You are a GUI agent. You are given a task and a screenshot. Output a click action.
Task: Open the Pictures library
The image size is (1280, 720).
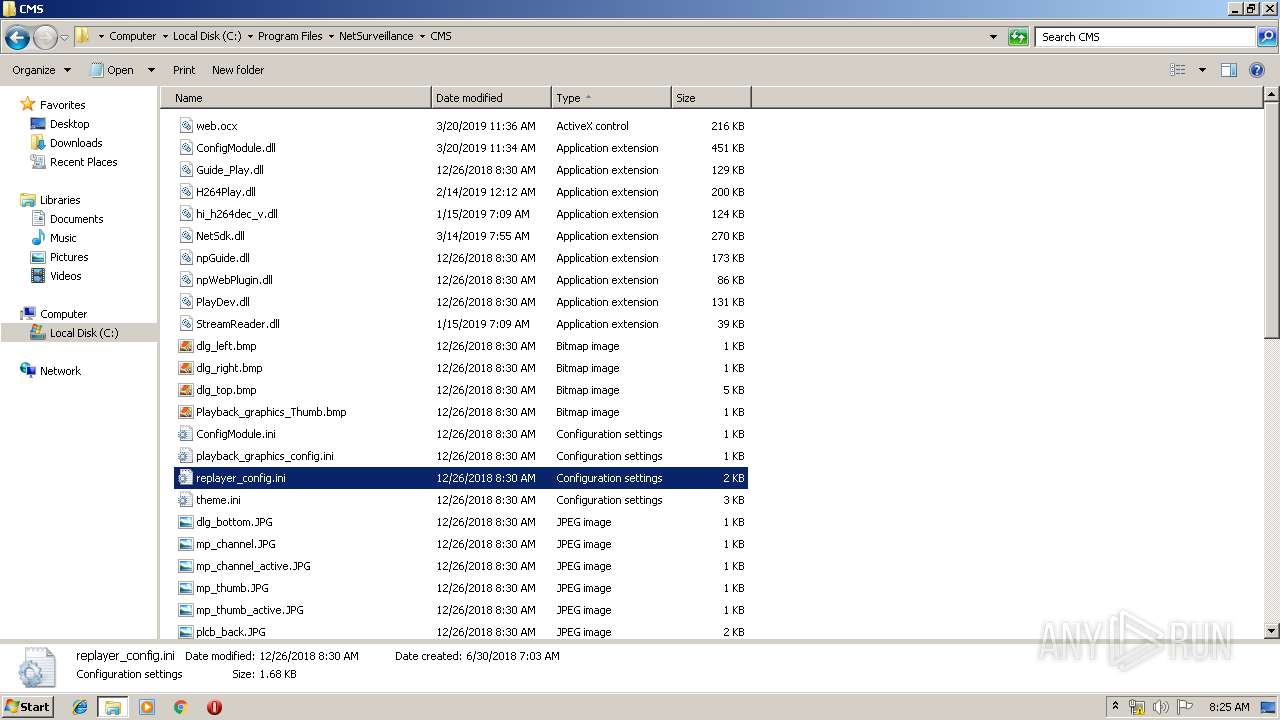[x=69, y=257]
